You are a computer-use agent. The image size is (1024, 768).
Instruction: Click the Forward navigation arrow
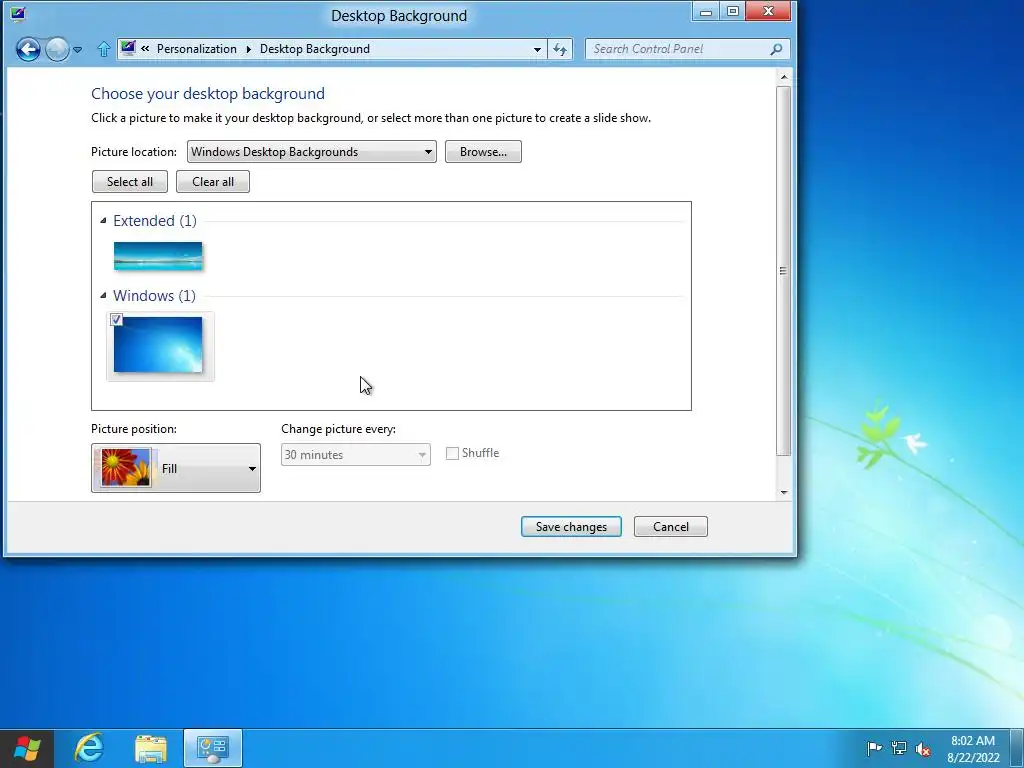click(57, 49)
